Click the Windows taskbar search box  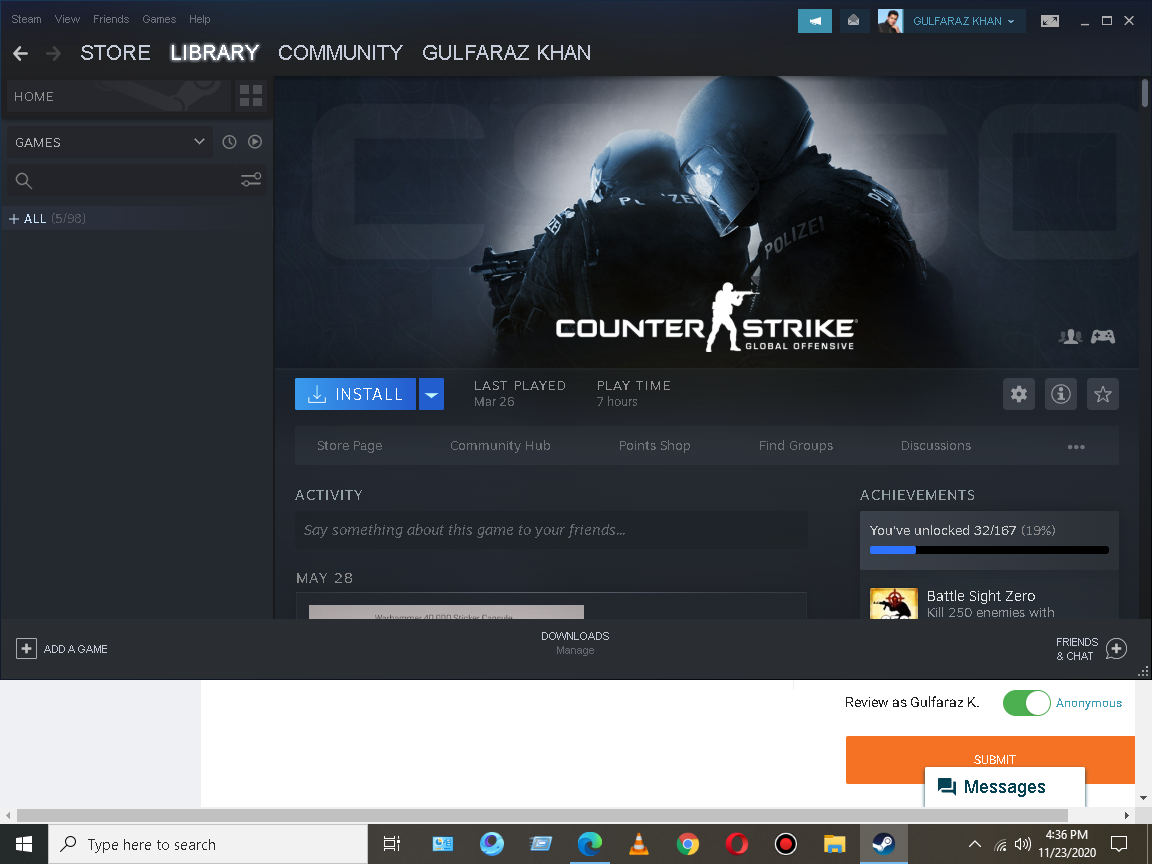(x=208, y=844)
